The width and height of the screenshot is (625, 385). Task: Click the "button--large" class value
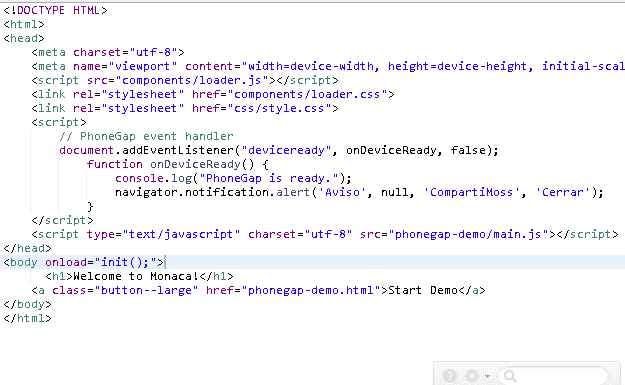point(146,291)
